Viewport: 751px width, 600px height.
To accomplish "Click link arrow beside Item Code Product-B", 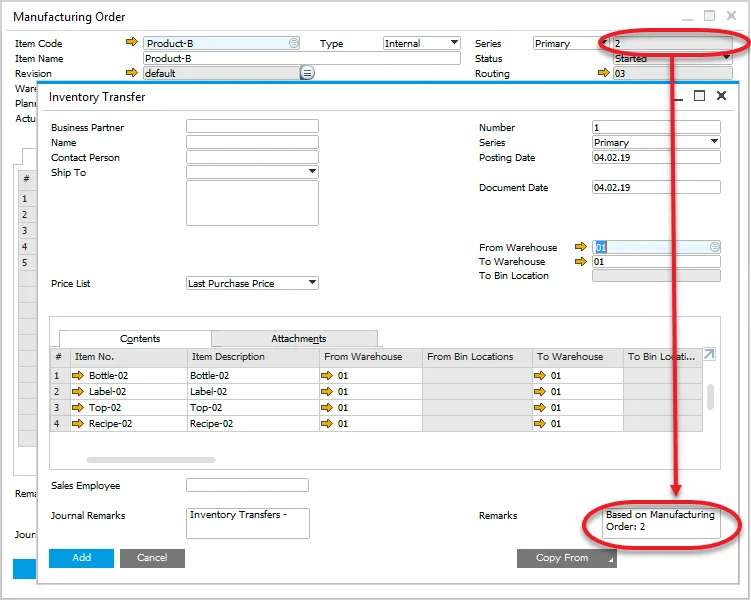I will (131, 43).
